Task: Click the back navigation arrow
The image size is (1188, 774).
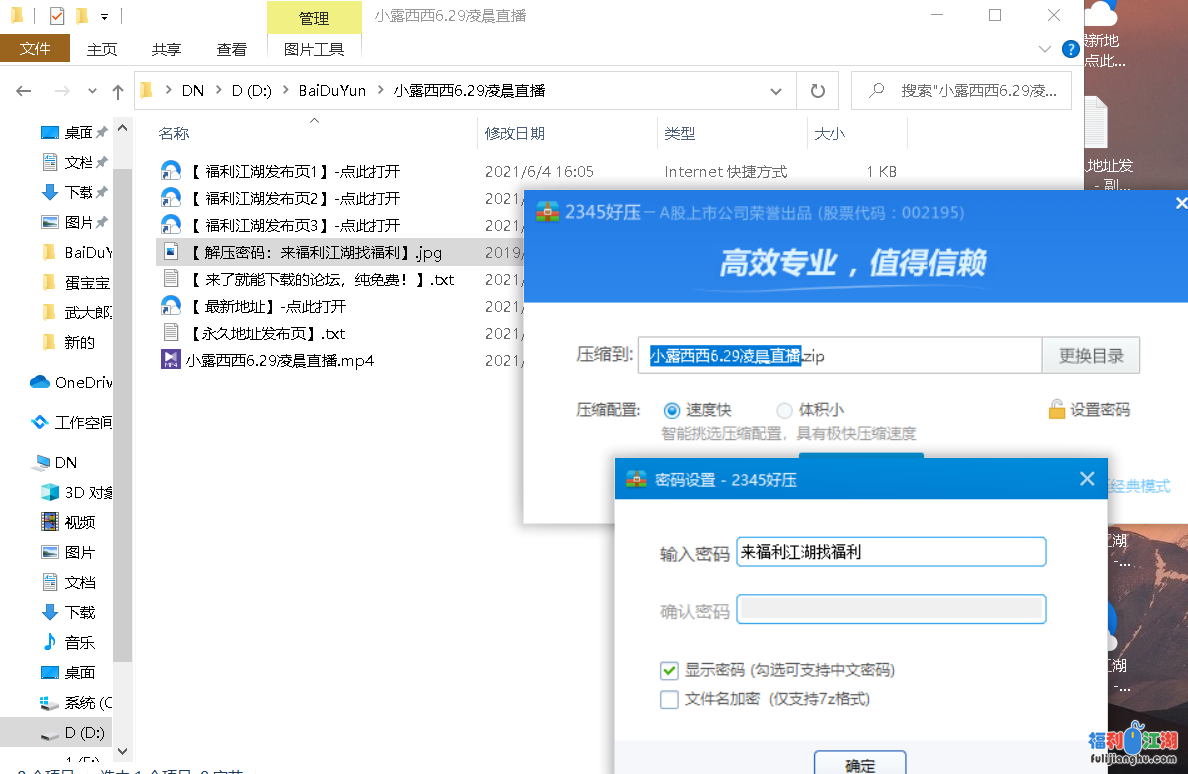Action: pyautogui.click(x=24, y=91)
